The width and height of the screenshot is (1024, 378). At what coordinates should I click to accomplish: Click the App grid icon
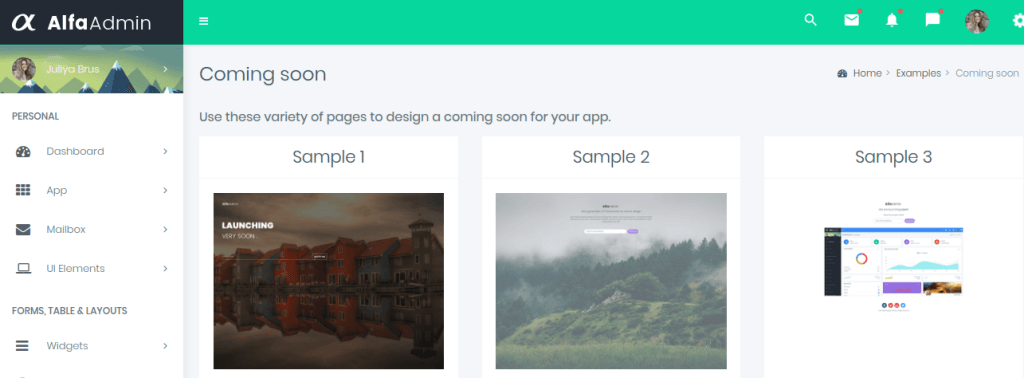(23, 190)
